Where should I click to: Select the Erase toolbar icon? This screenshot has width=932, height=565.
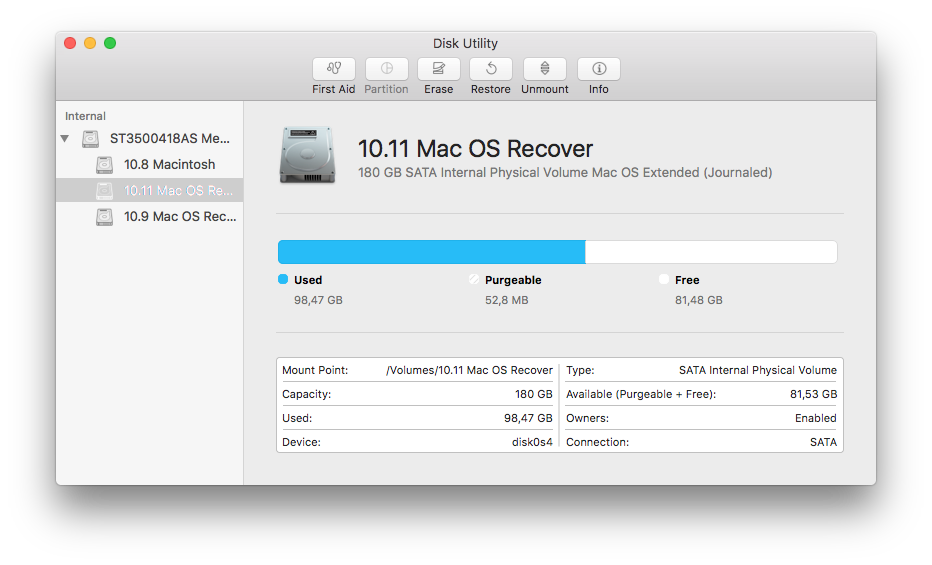pyautogui.click(x=439, y=69)
